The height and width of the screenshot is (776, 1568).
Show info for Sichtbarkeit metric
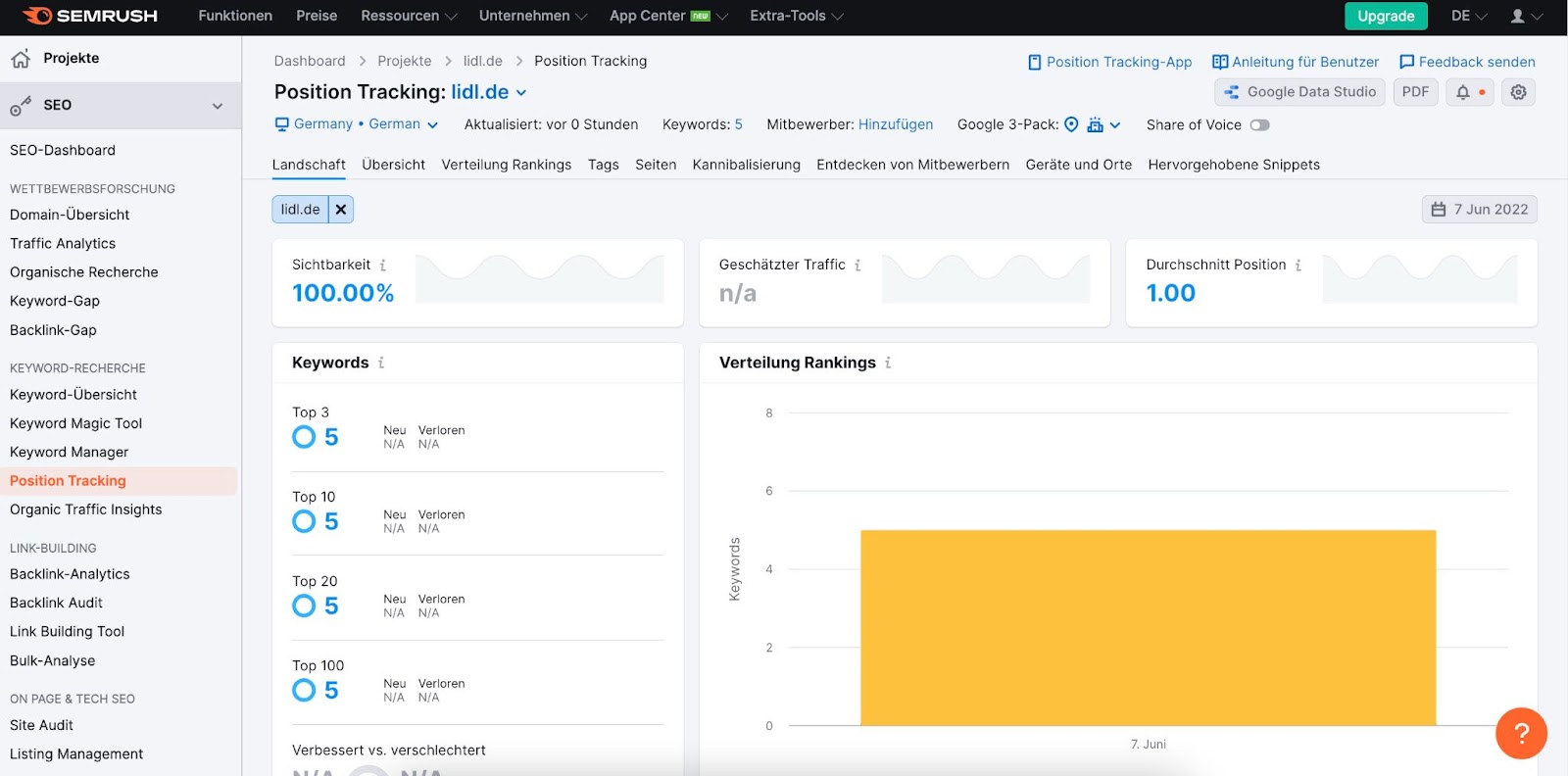(x=383, y=266)
